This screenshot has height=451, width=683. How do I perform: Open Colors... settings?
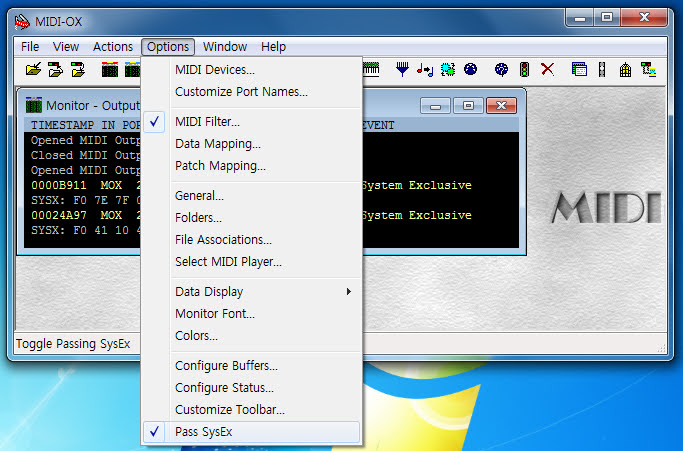[251, 336]
